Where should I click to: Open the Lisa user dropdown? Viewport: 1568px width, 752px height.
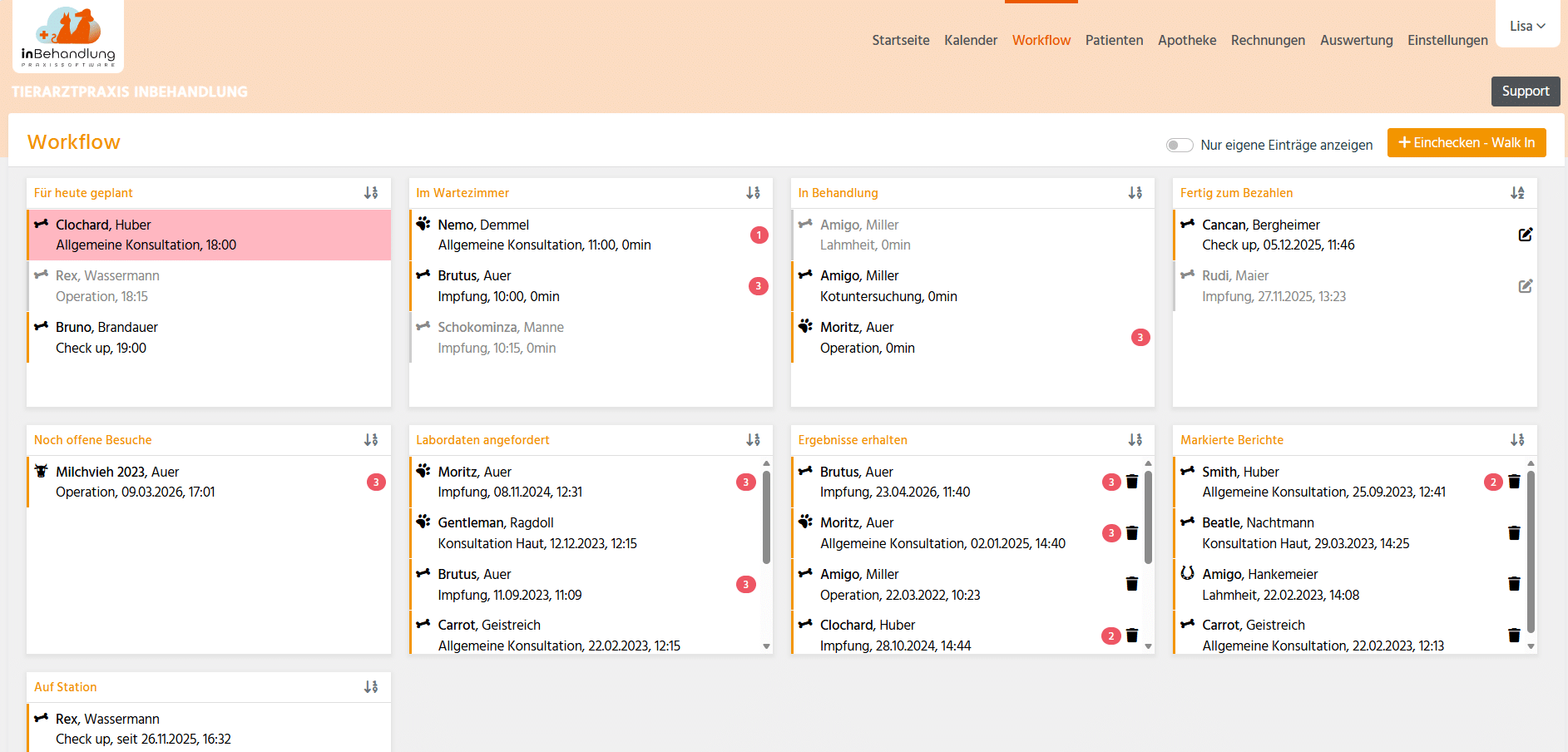pyautogui.click(x=1527, y=26)
